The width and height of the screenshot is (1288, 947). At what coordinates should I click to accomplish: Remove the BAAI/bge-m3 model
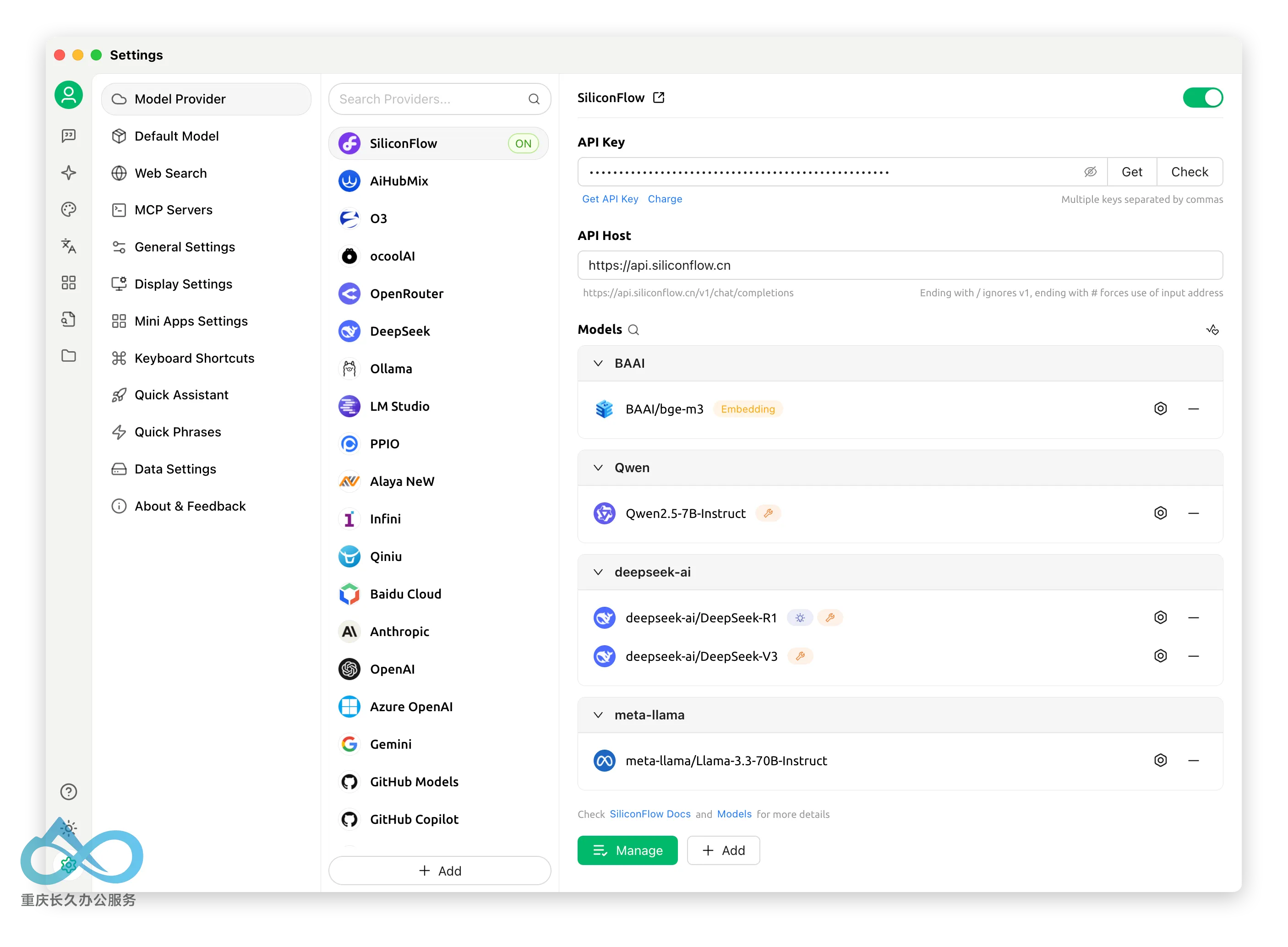coord(1194,409)
